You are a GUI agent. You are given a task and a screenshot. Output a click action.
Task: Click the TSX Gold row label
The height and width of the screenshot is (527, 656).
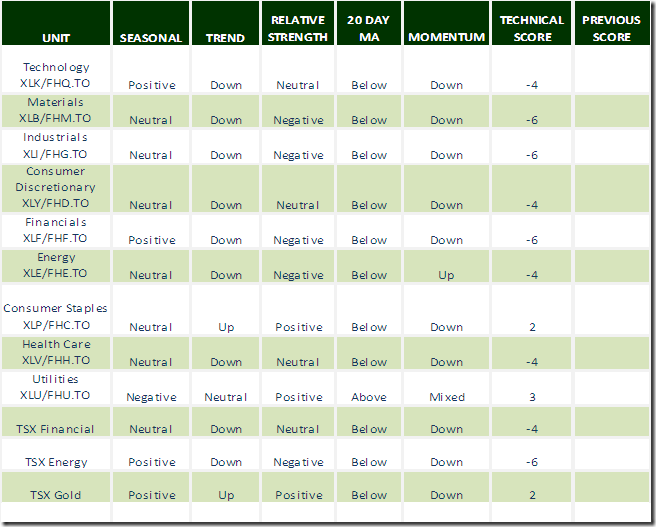(57, 495)
